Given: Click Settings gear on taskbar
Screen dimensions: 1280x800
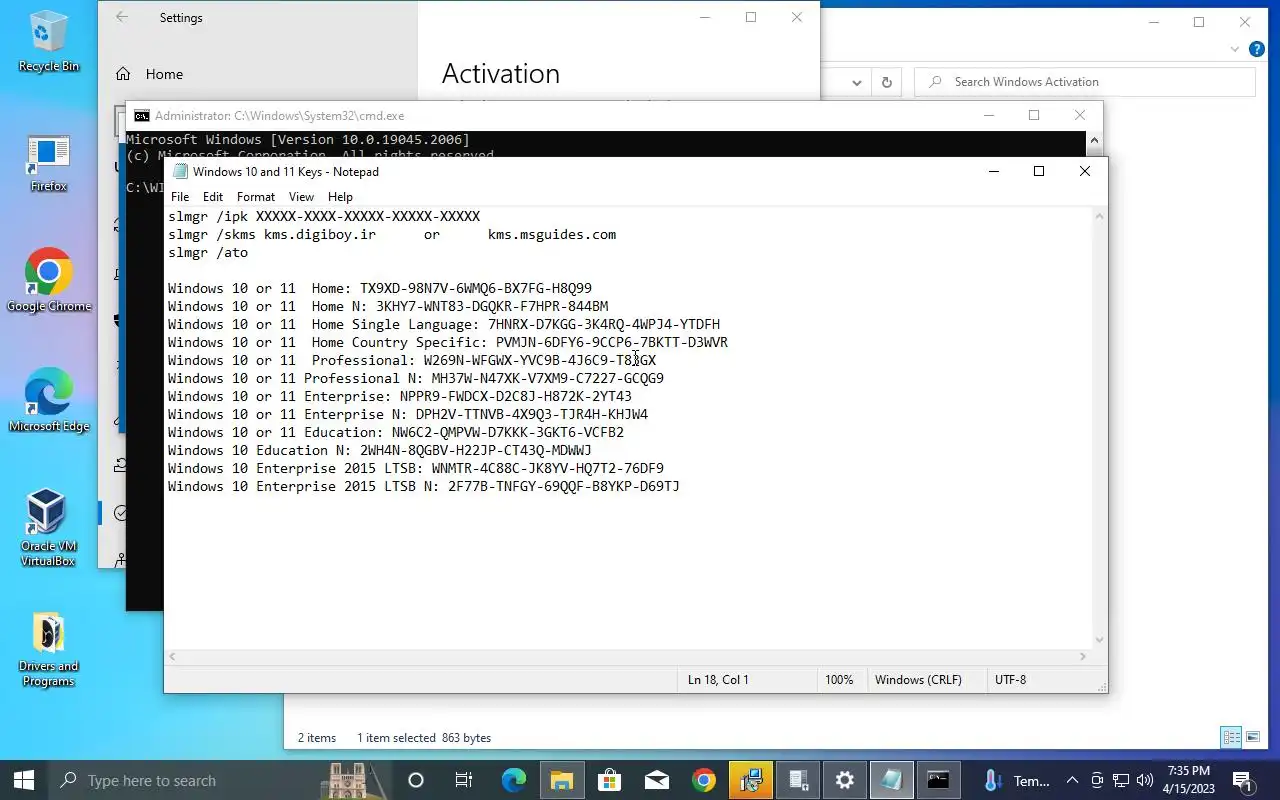Looking at the screenshot, I should pyautogui.click(x=845, y=780).
